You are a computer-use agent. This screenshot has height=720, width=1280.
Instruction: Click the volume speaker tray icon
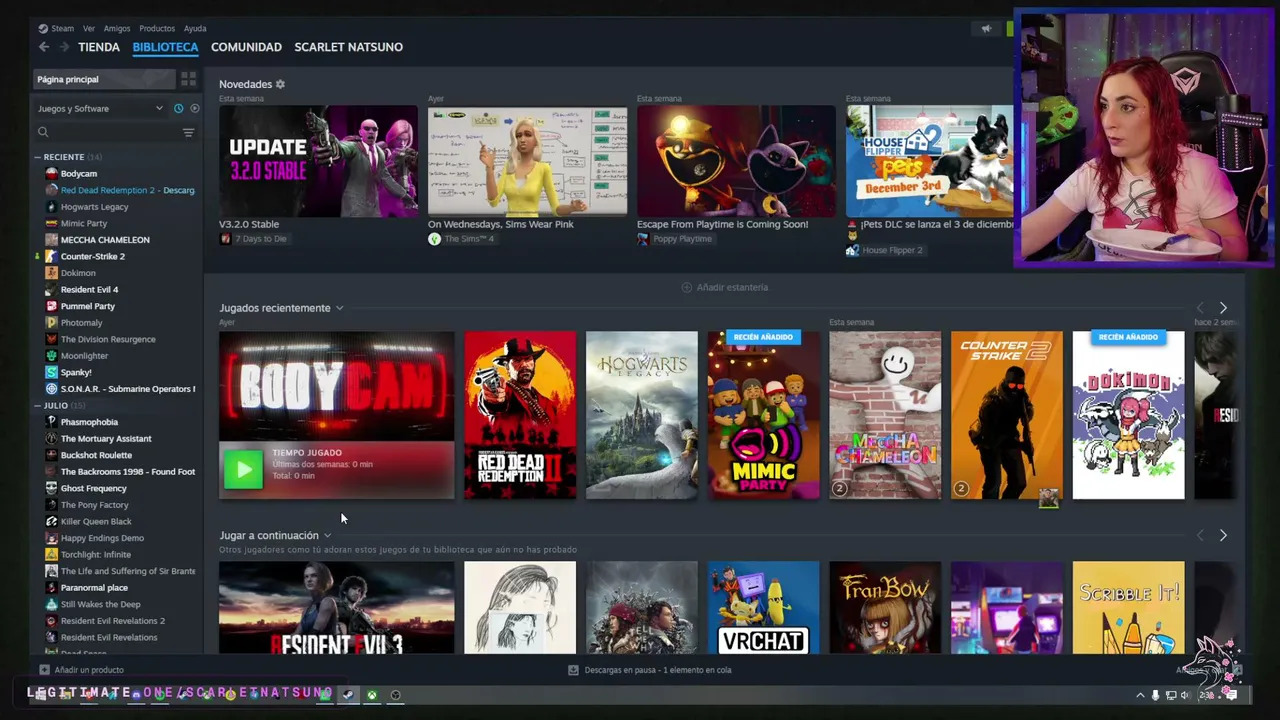pyautogui.click(x=1185, y=695)
